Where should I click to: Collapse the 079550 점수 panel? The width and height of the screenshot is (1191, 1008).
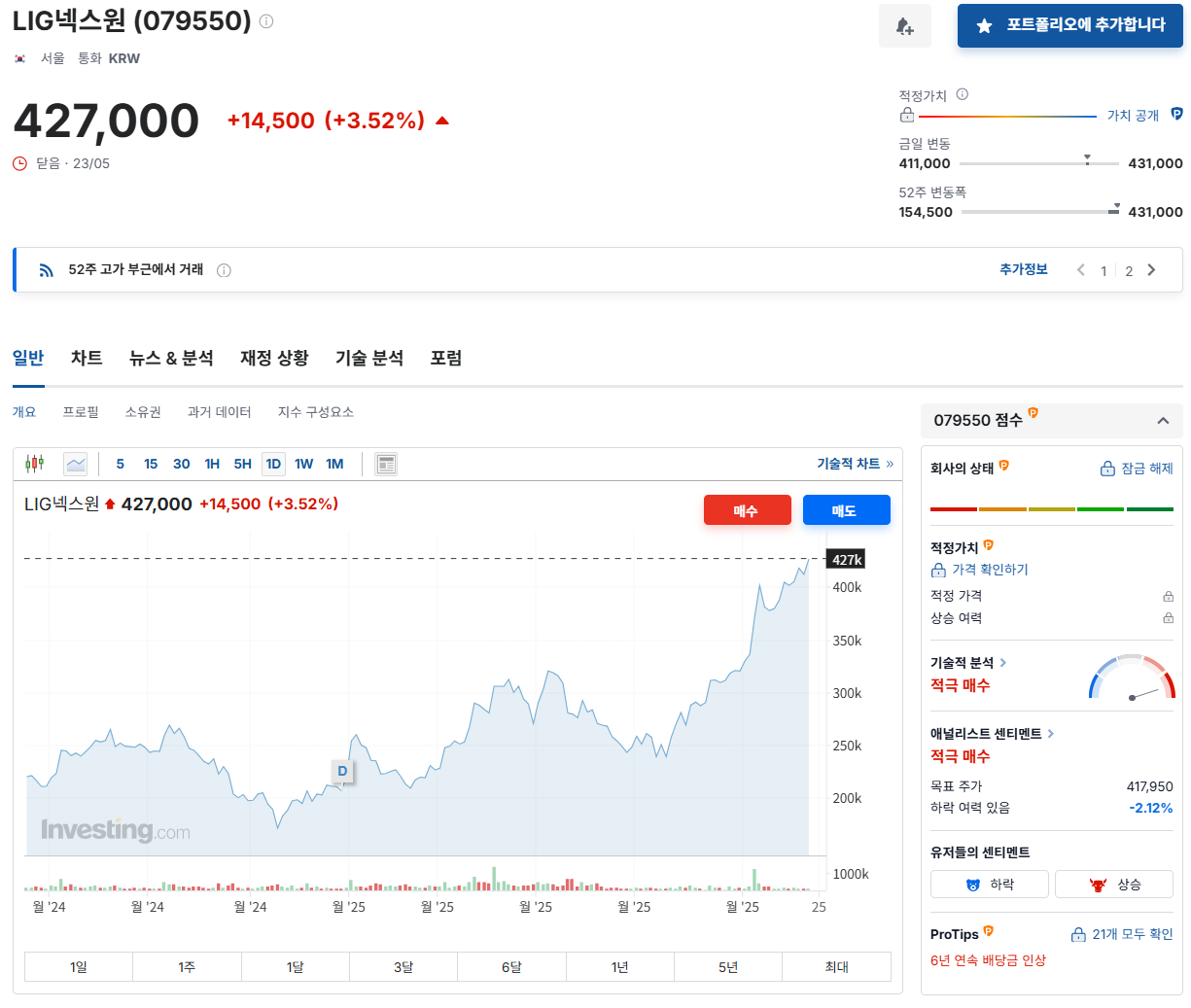pyautogui.click(x=1163, y=421)
